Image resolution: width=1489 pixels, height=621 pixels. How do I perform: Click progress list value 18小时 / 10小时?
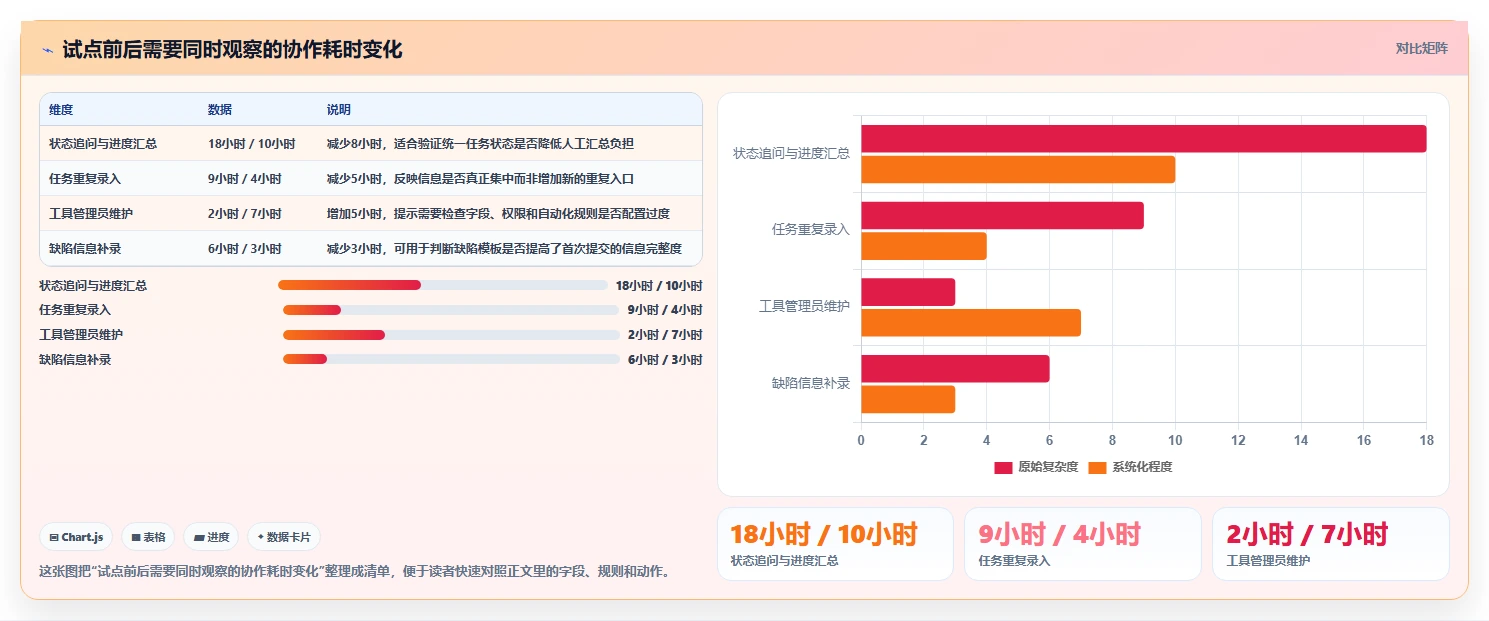pos(659,286)
